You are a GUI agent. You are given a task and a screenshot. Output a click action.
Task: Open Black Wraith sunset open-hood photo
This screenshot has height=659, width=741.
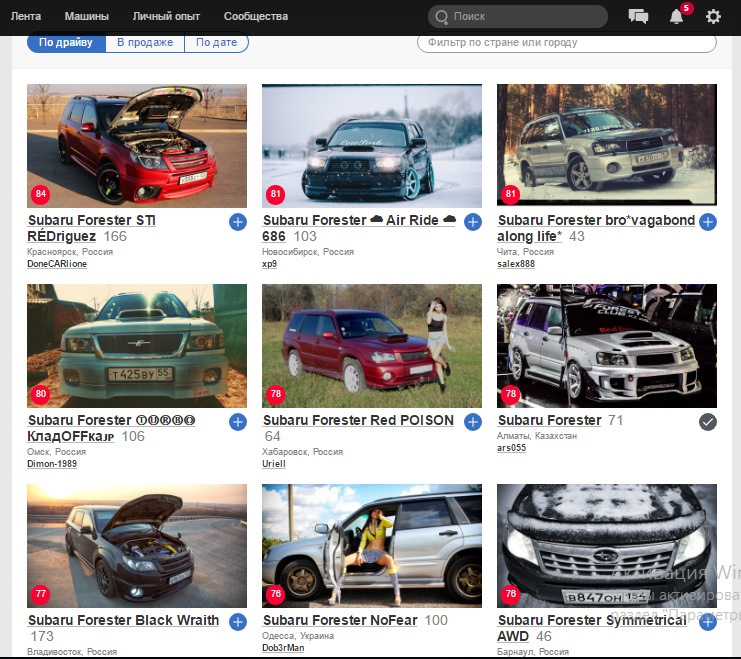click(137, 546)
